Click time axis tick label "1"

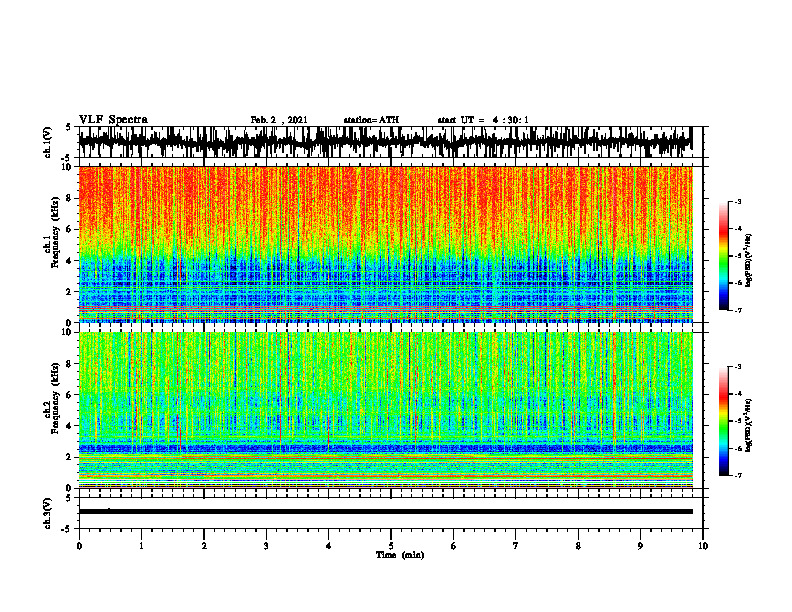(x=141, y=546)
